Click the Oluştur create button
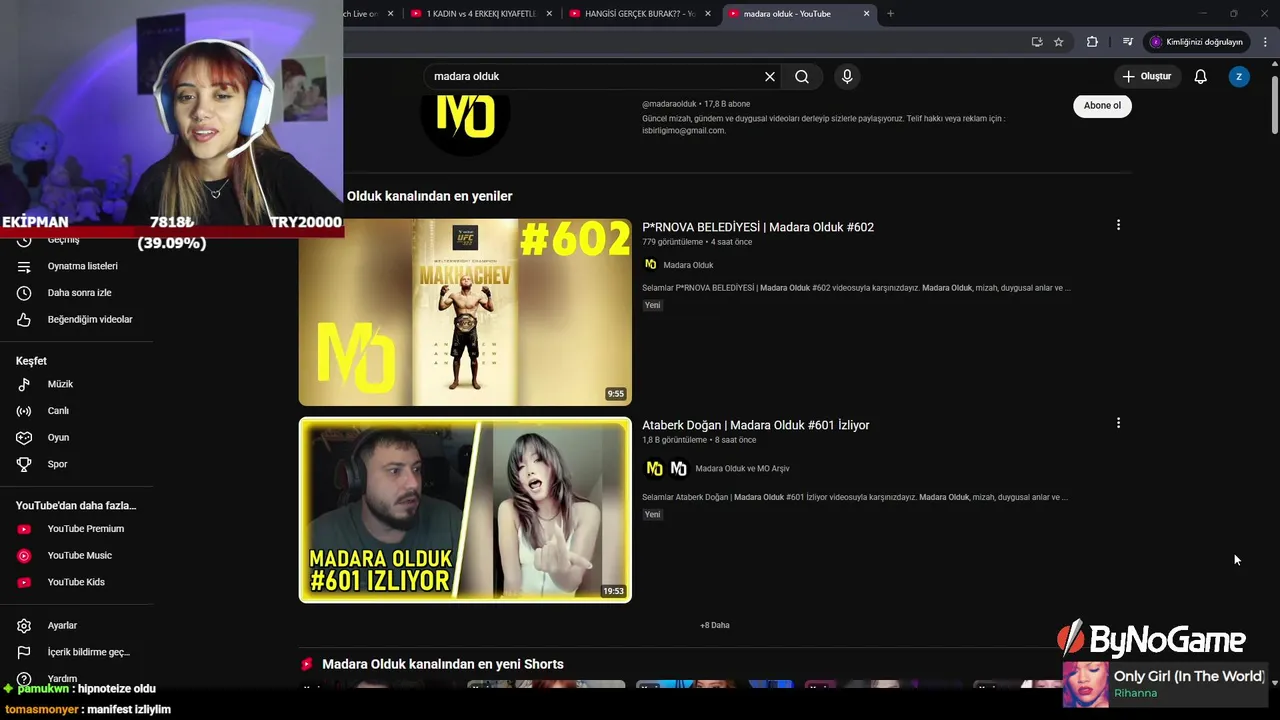The height and width of the screenshot is (720, 1280). coord(1148,76)
